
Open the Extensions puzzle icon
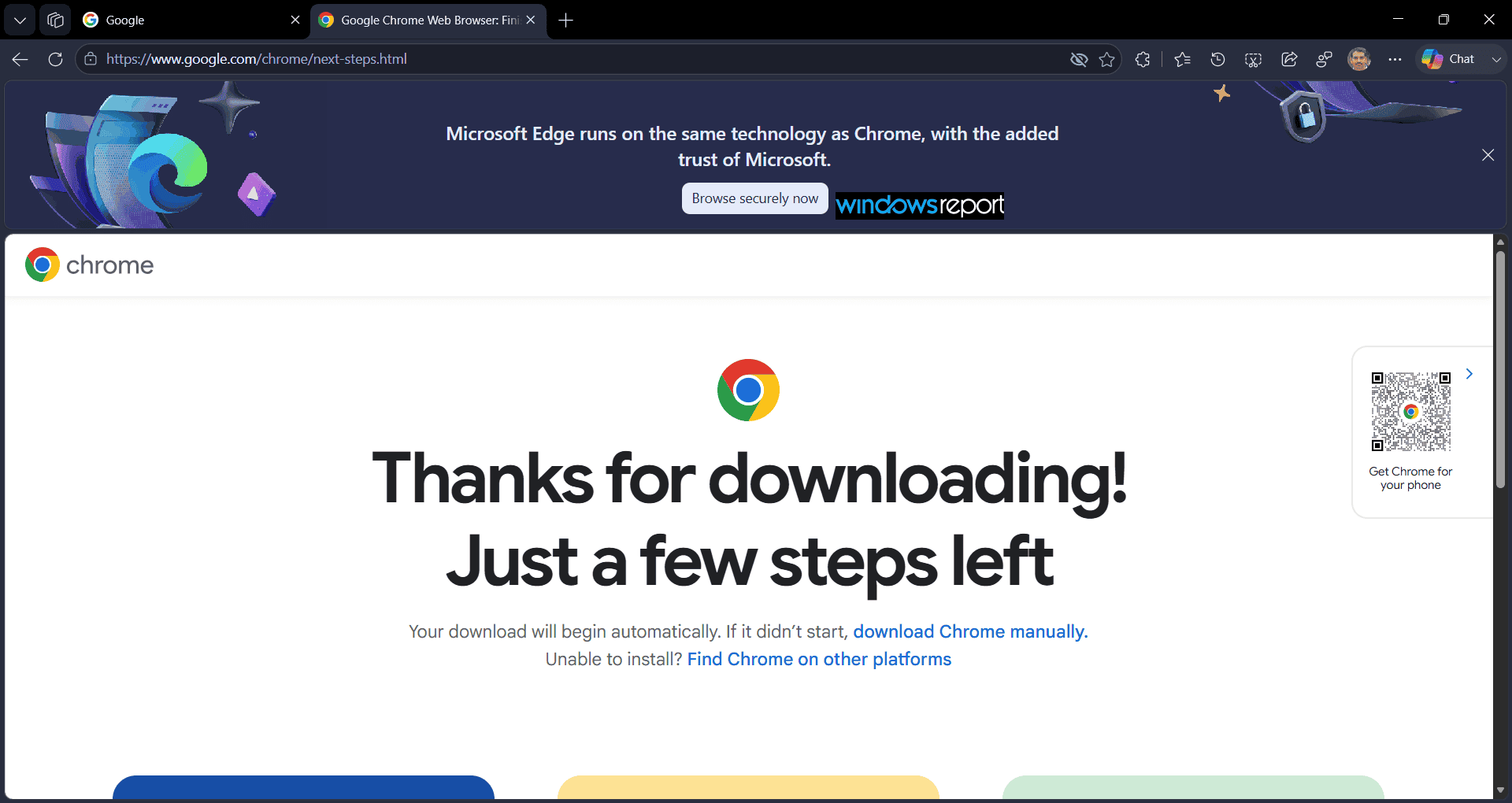click(1143, 59)
